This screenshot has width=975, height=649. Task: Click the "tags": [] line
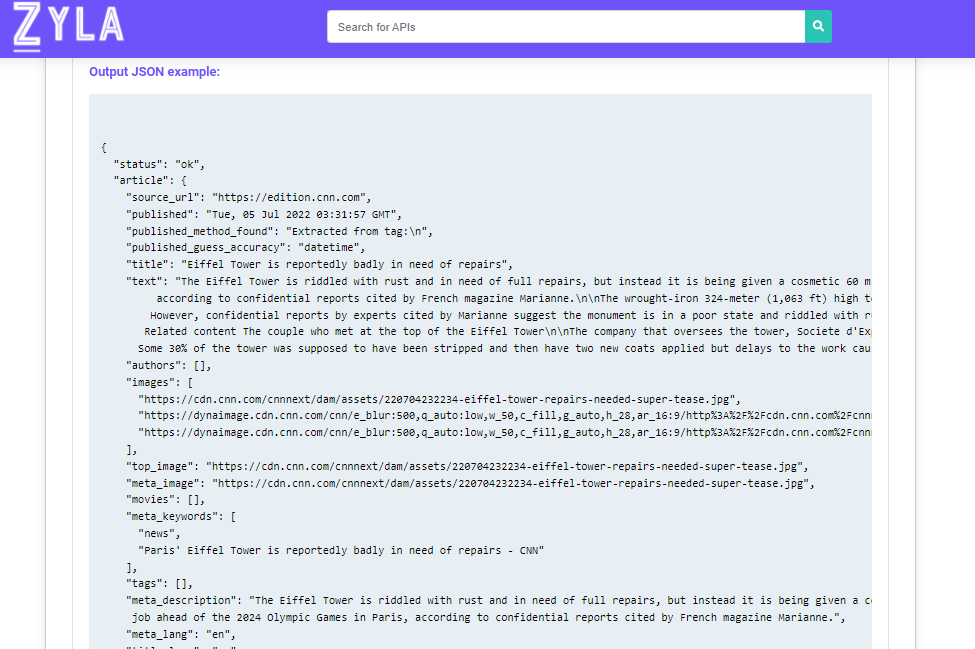[x=159, y=583]
